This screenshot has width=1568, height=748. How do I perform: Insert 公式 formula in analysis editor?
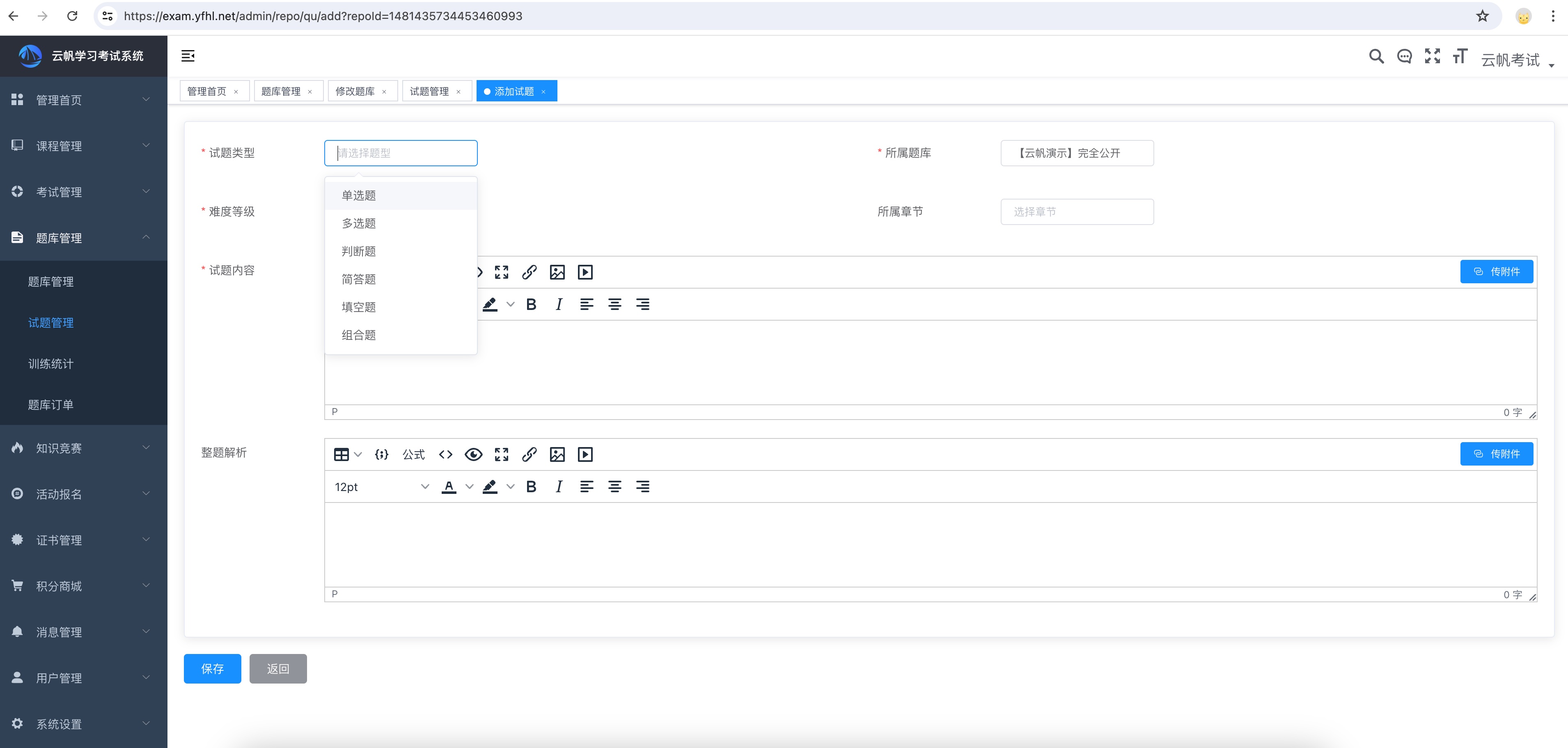414,454
